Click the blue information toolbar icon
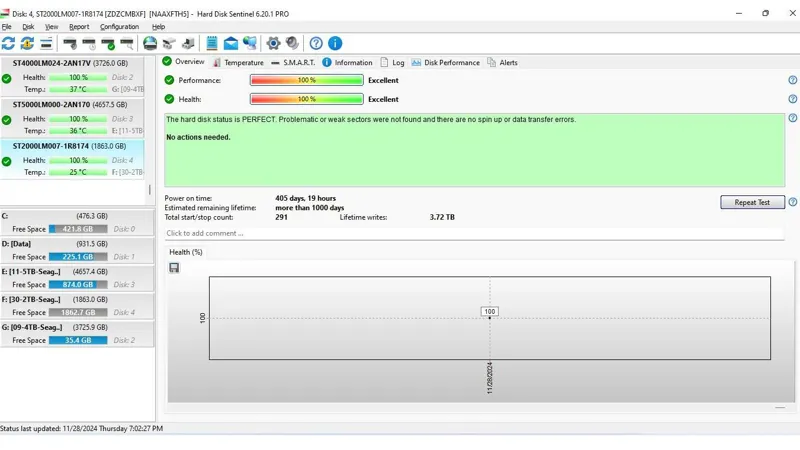The width and height of the screenshot is (800, 450). [x=335, y=44]
